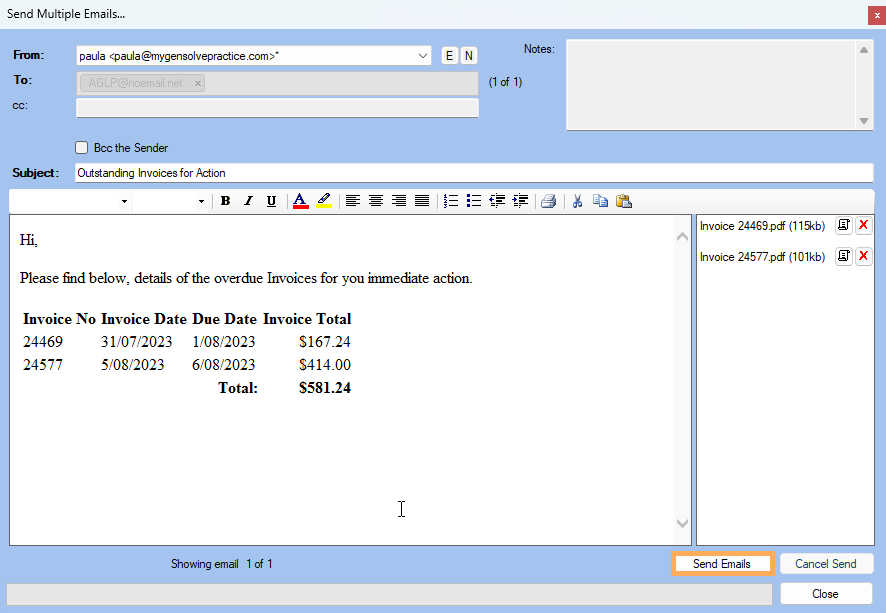The width and height of the screenshot is (886, 613).
Task: Cut selection with the scissors icon
Action: tap(577, 201)
